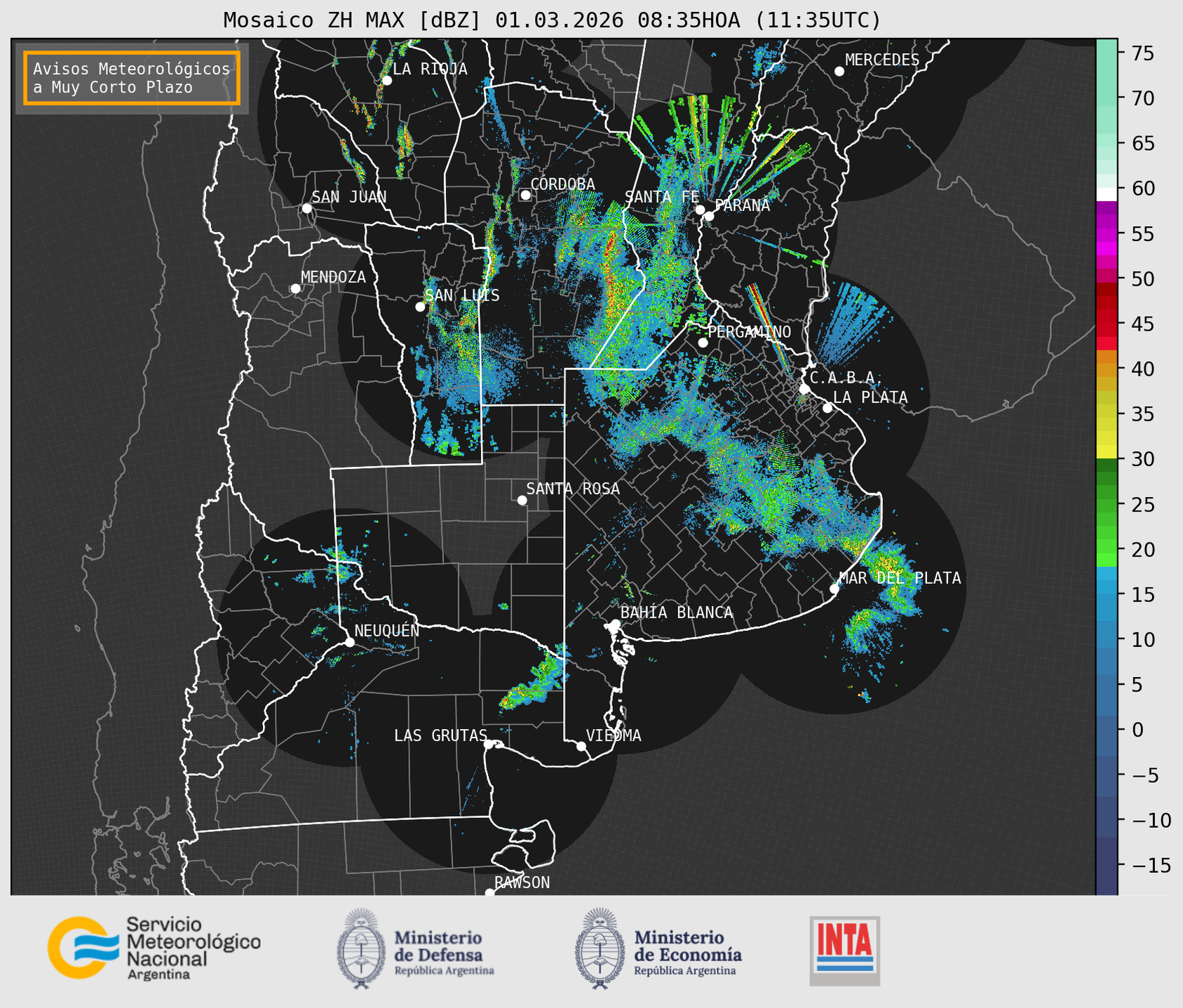
Task: Click the Ministerio de Defensa emblem
Action: point(360,948)
